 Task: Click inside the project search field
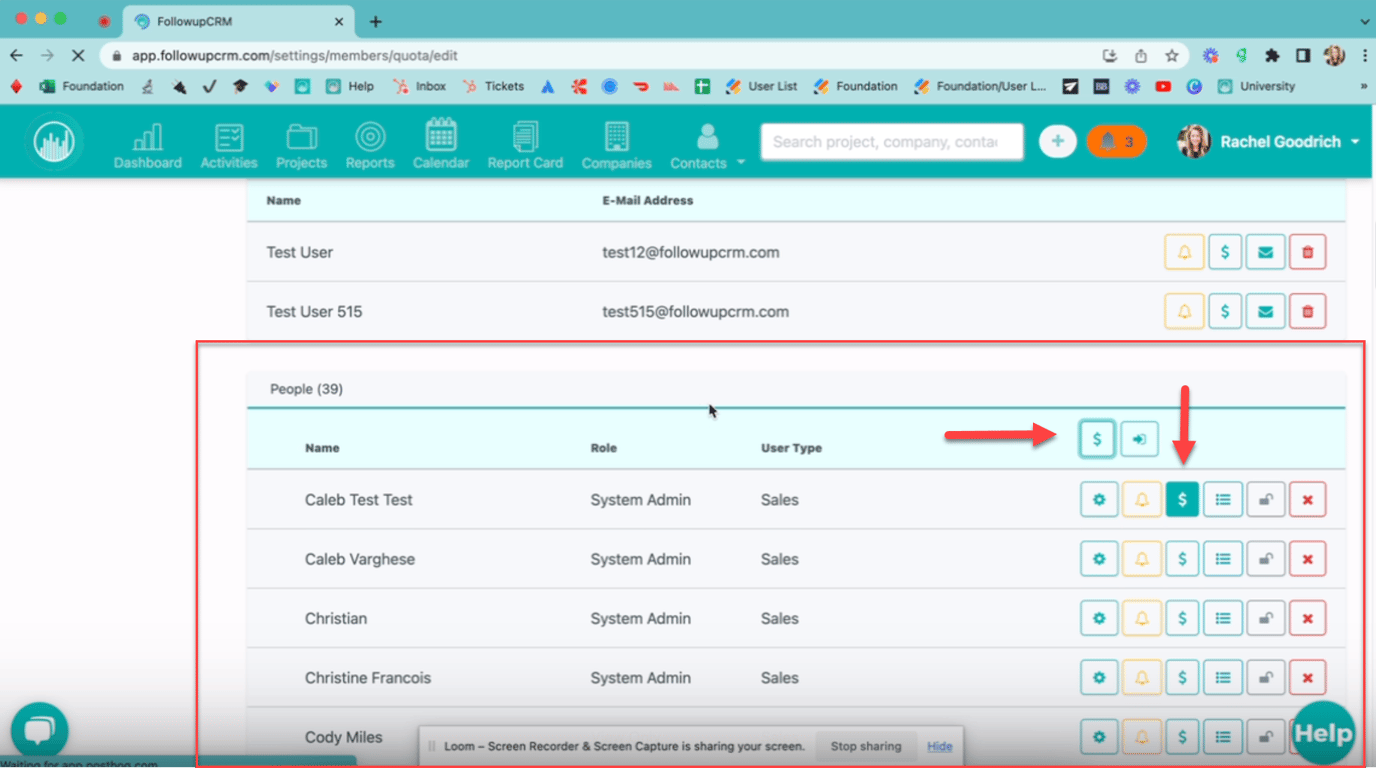tap(891, 141)
